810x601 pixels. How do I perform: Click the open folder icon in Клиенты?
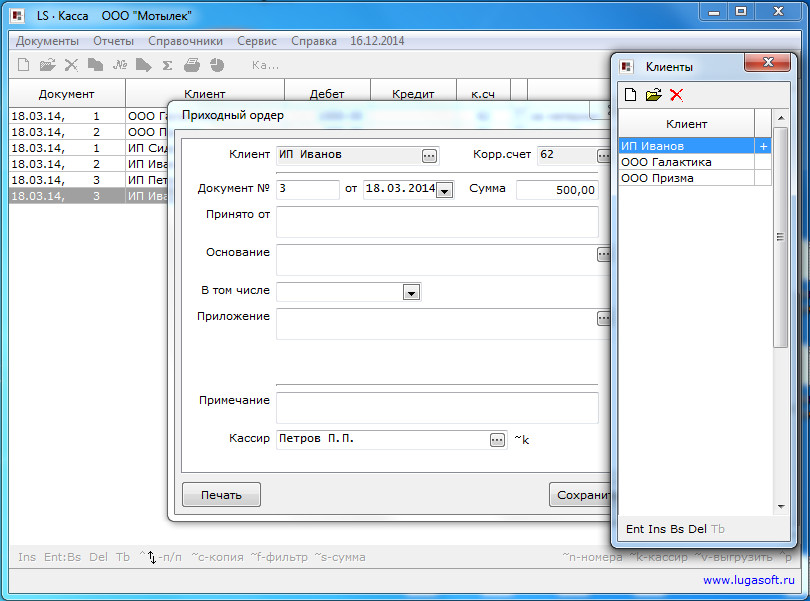click(x=653, y=95)
